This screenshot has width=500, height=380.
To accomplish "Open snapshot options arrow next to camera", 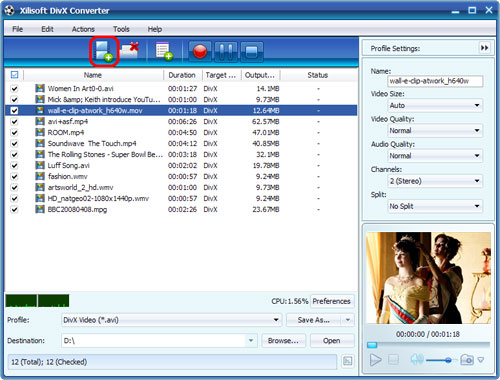I will [x=481, y=360].
